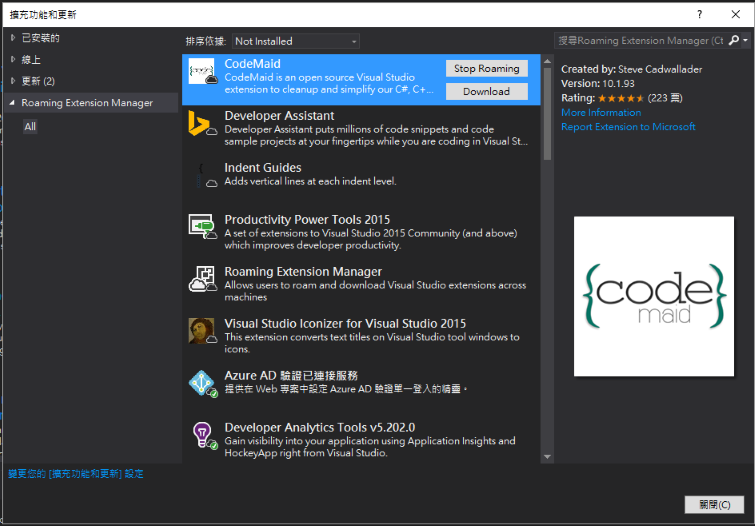
Task: Click the Developer Analytics Tools lightbulb icon
Action: click(x=203, y=436)
